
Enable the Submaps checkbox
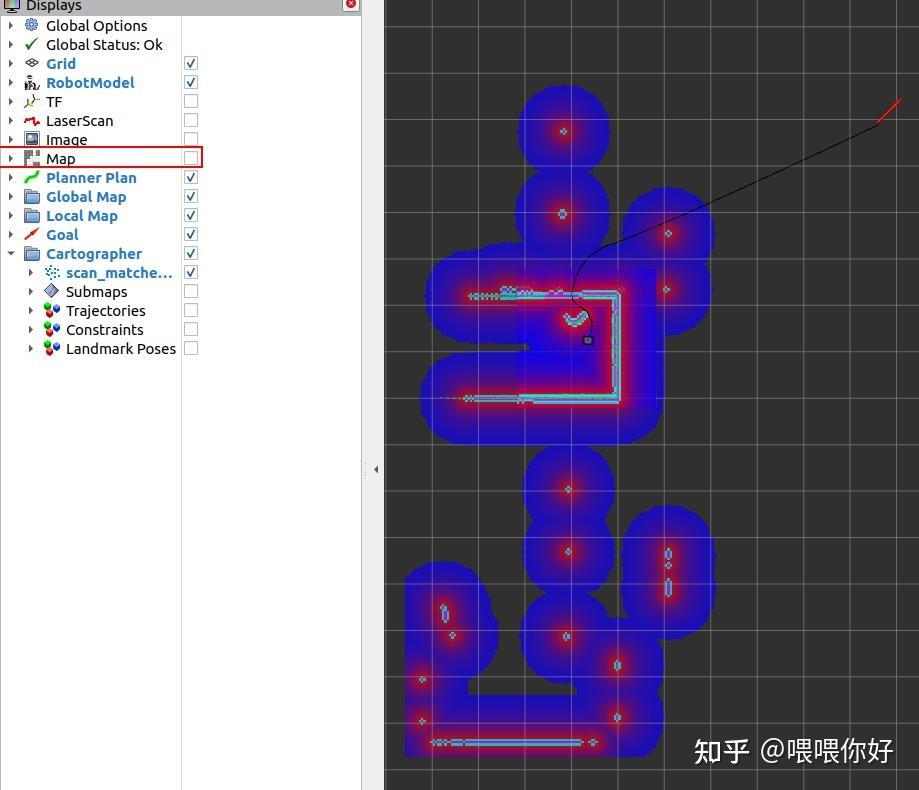(x=189, y=291)
